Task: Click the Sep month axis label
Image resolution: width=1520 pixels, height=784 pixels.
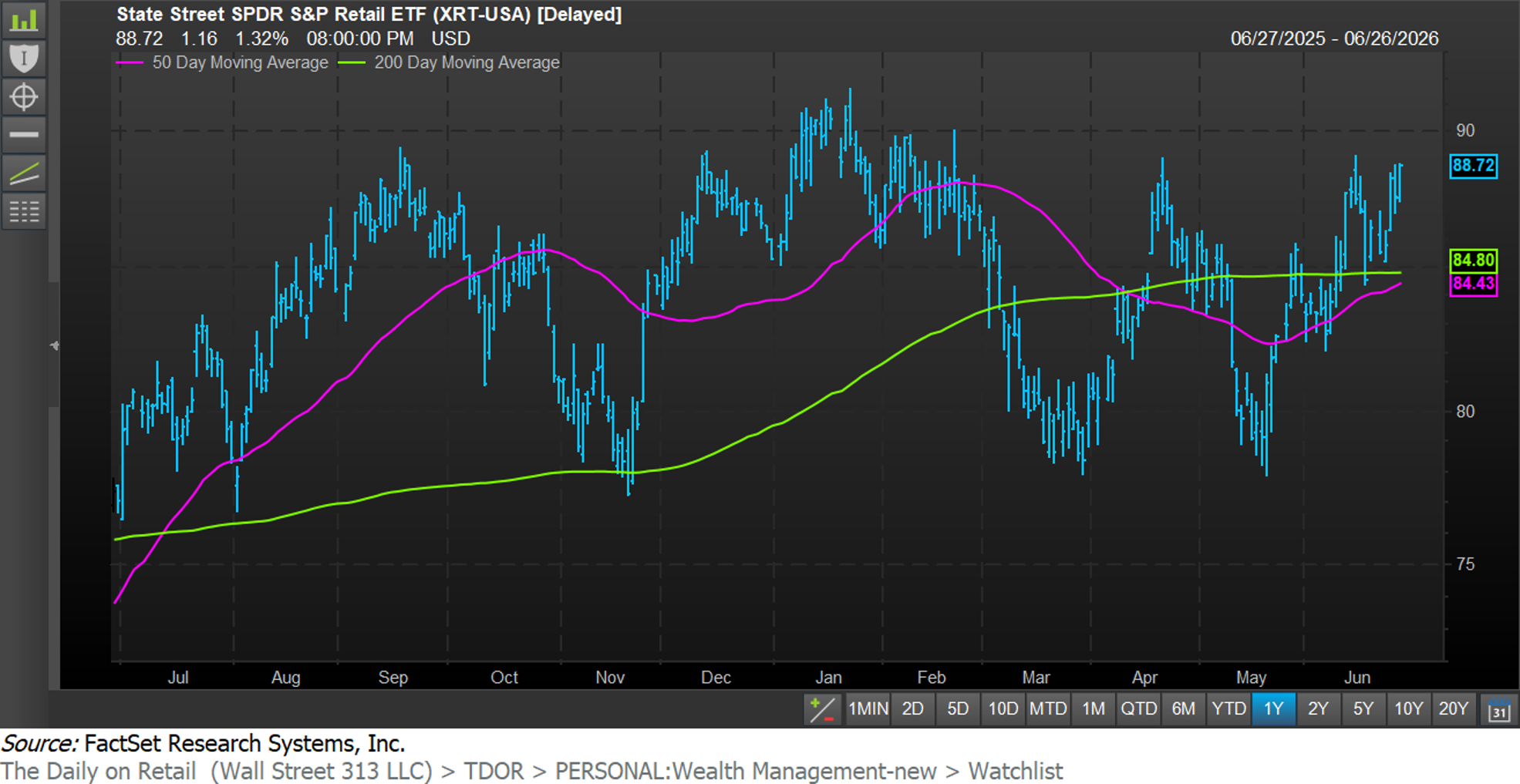Action: (x=393, y=678)
